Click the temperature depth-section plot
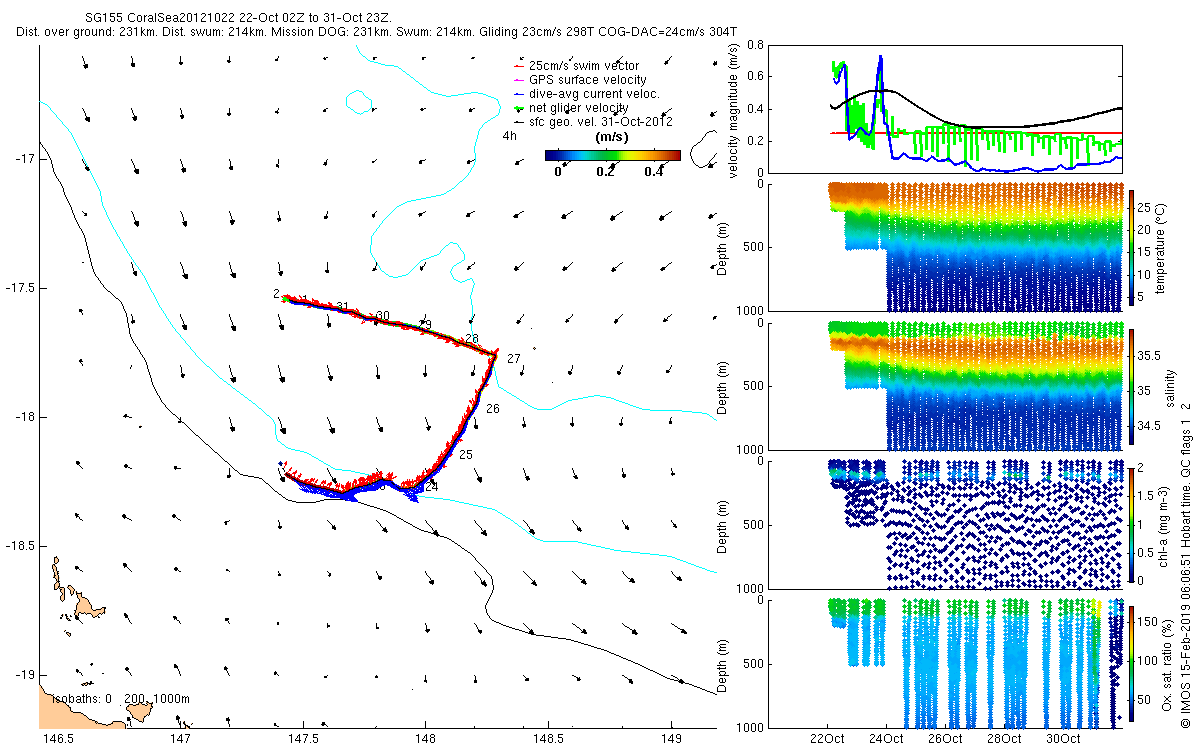1200x750 pixels. click(x=943, y=246)
